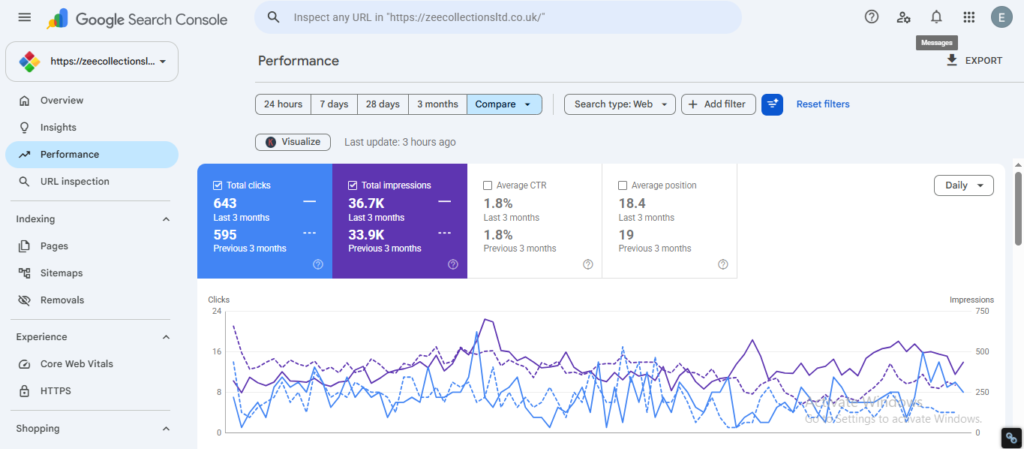The image size is (1024, 449).
Task: Click the EXPORT button label
Action: pos(984,61)
